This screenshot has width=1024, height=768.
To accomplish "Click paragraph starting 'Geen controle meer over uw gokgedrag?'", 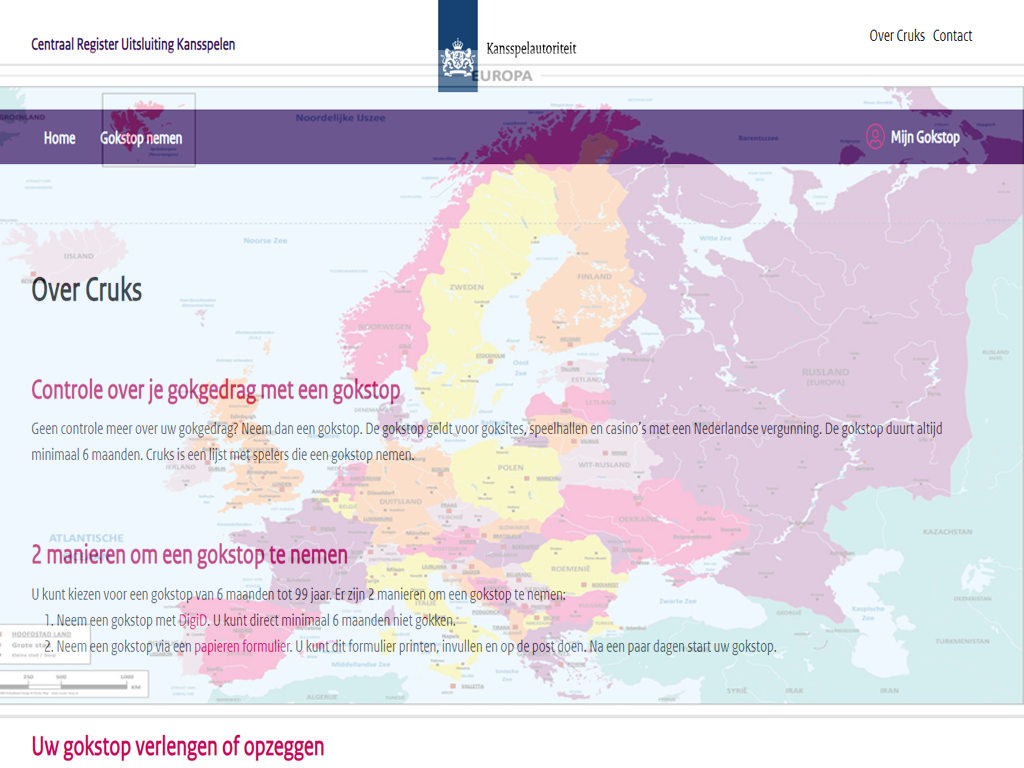I will [x=487, y=441].
